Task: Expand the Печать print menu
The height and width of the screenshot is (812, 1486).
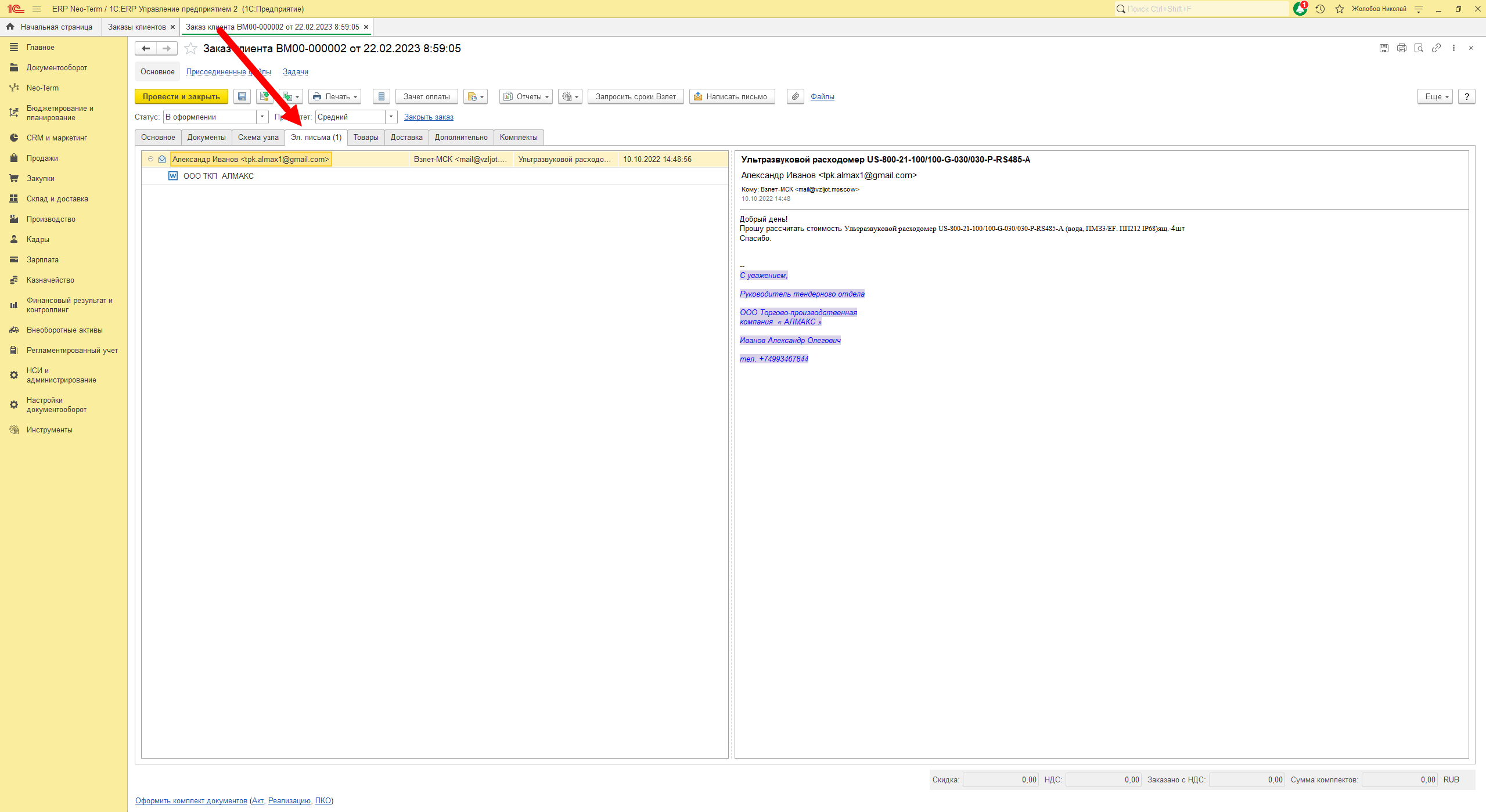Action: pos(334,97)
